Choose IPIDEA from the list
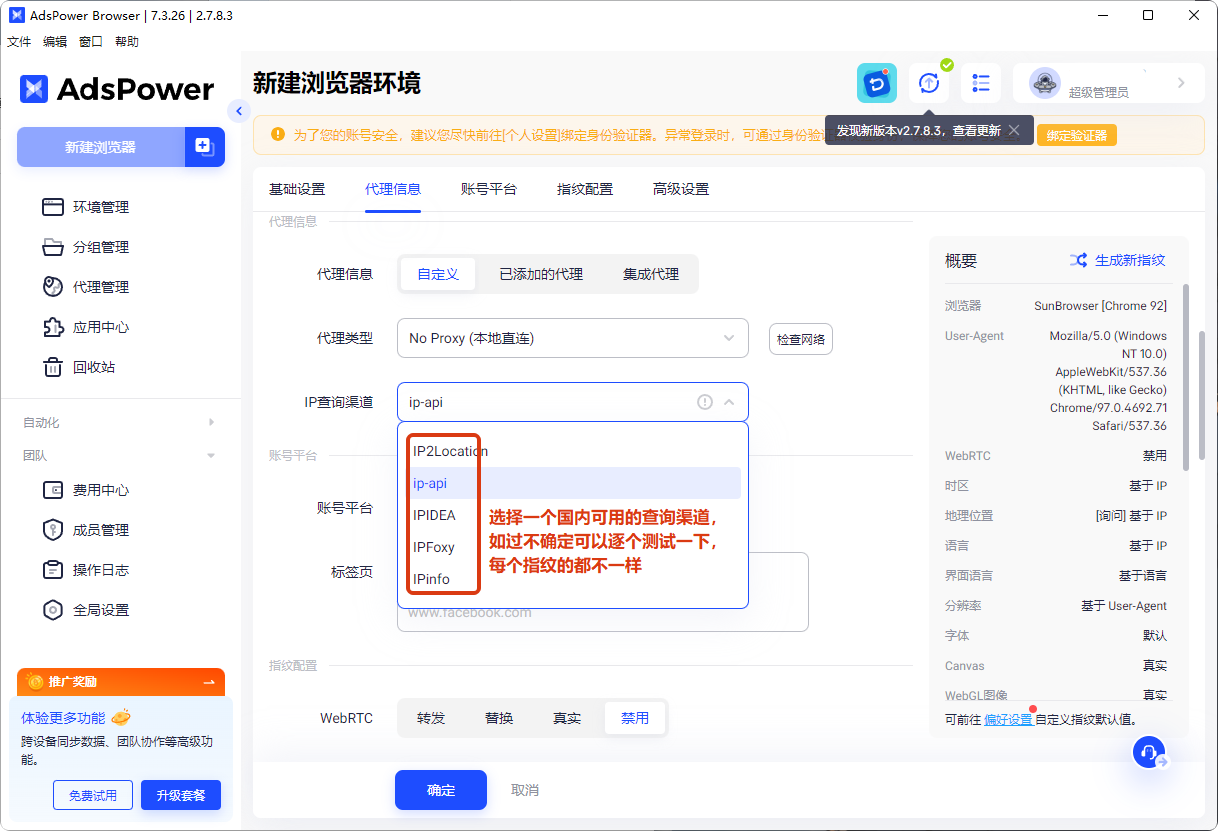The height and width of the screenshot is (831, 1218). coord(572,515)
